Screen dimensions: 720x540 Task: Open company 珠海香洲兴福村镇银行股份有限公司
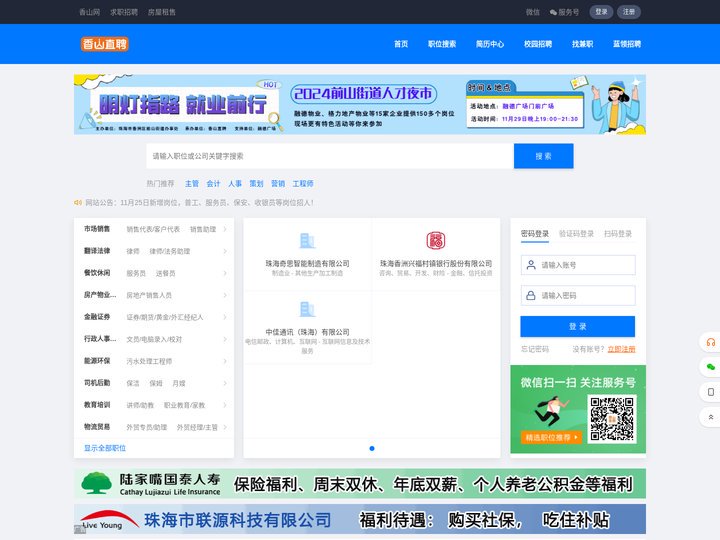point(436,264)
